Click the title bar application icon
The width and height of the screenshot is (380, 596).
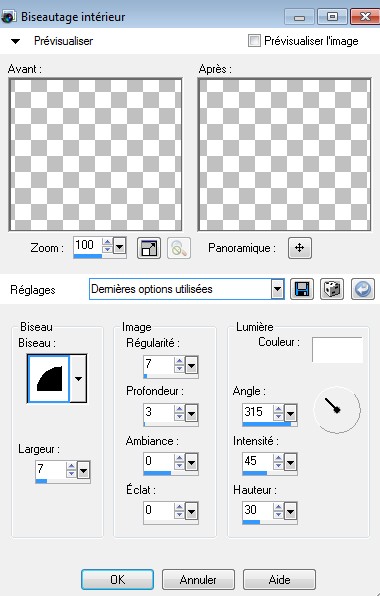(x=8, y=17)
